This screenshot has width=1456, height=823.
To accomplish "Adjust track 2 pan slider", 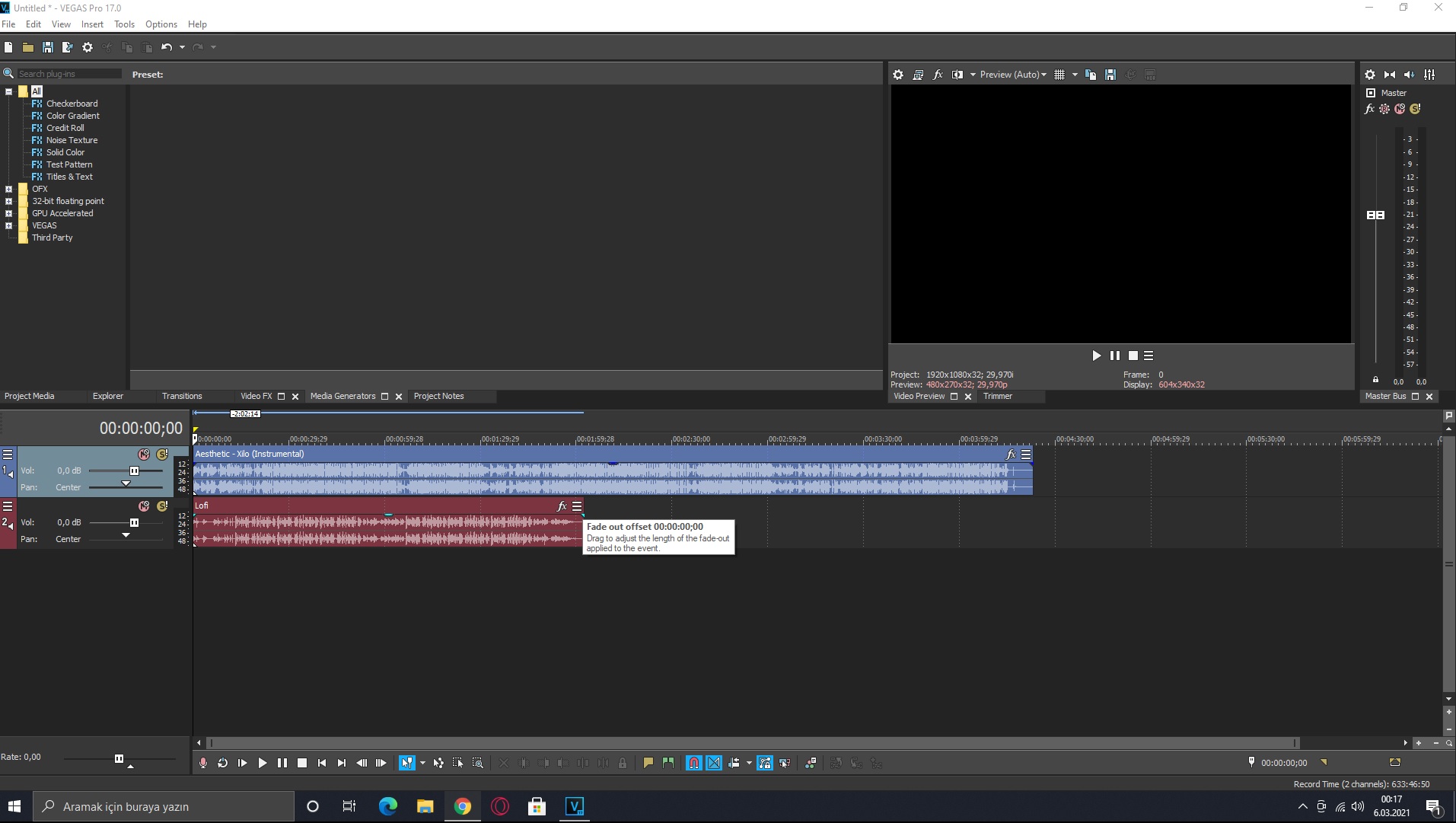I will click(126, 535).
